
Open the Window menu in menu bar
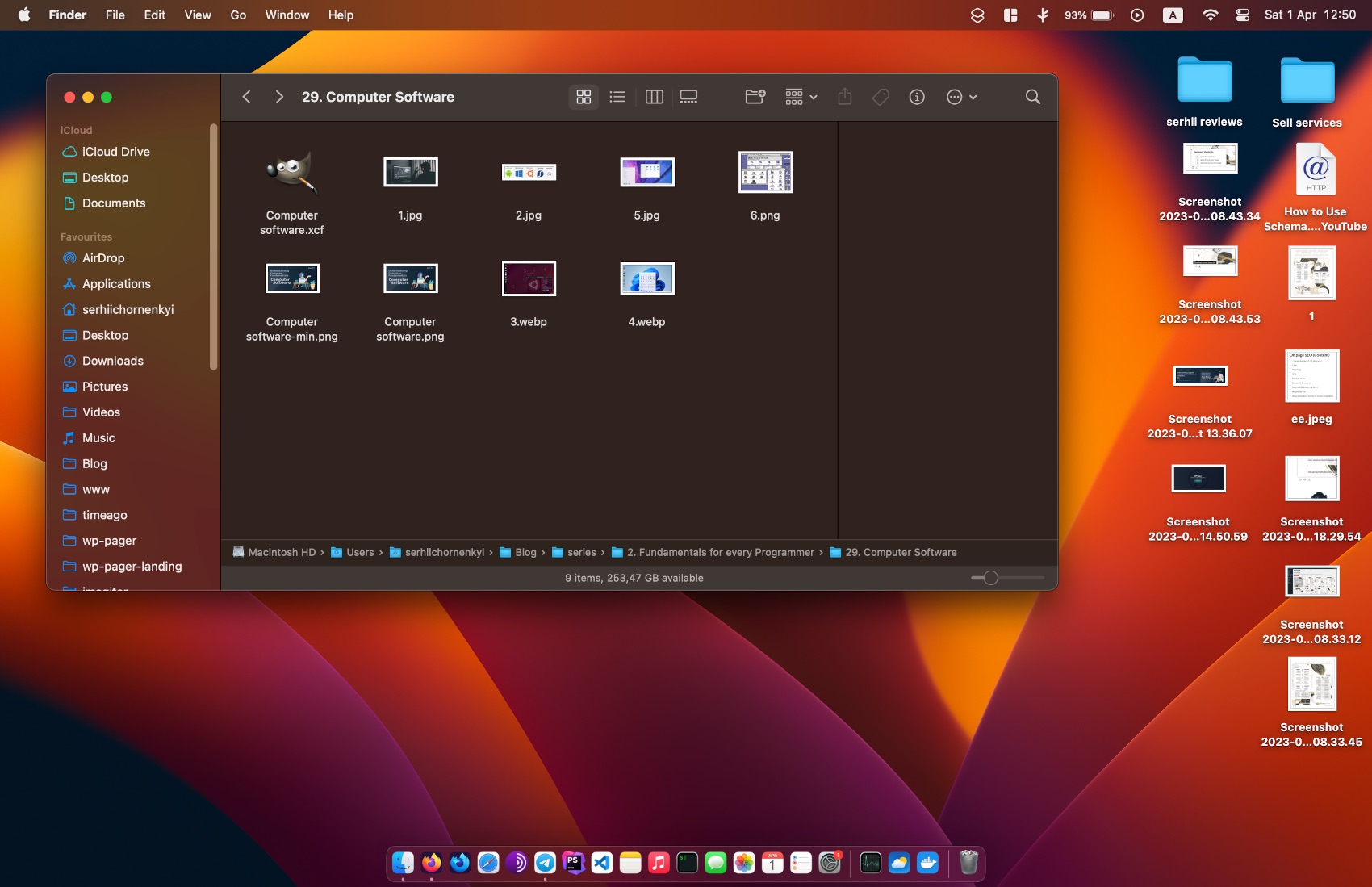(x=287, y=15)
